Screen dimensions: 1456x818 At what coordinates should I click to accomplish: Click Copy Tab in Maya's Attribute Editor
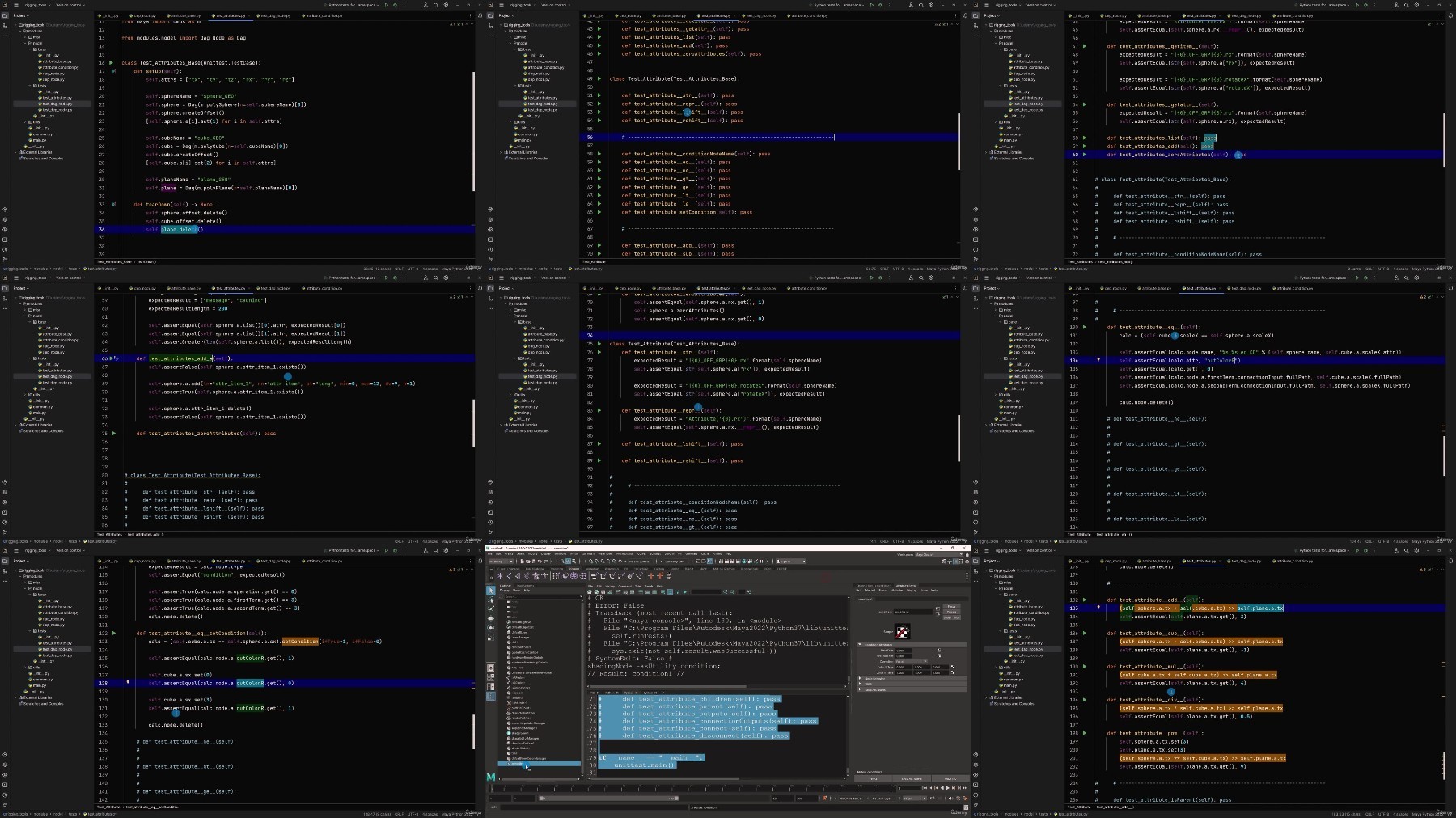(x=950, y=778)
